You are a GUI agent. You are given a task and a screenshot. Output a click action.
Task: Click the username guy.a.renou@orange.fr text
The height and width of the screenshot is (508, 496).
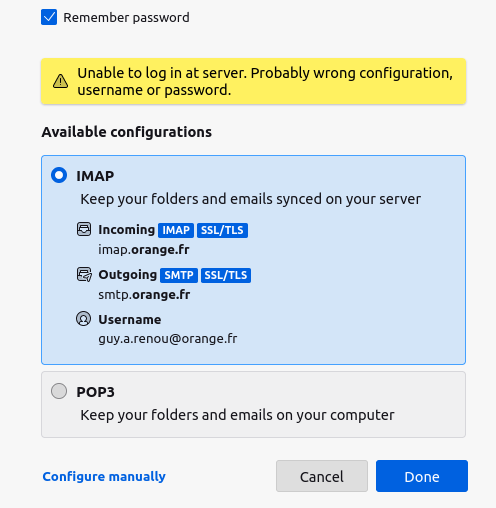[x=168, y=339]
